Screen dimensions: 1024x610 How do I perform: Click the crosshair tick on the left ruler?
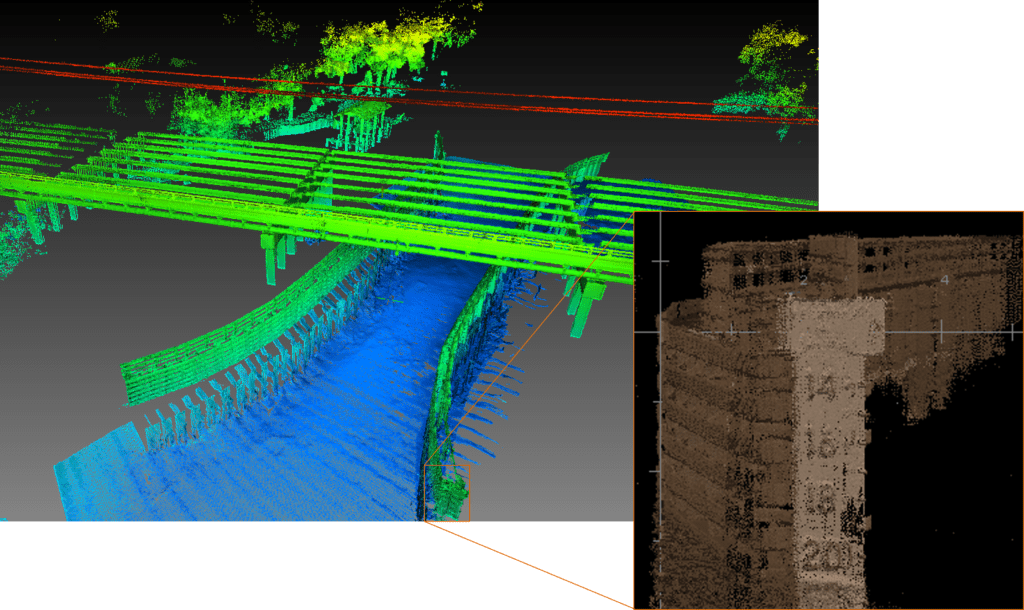659,261
